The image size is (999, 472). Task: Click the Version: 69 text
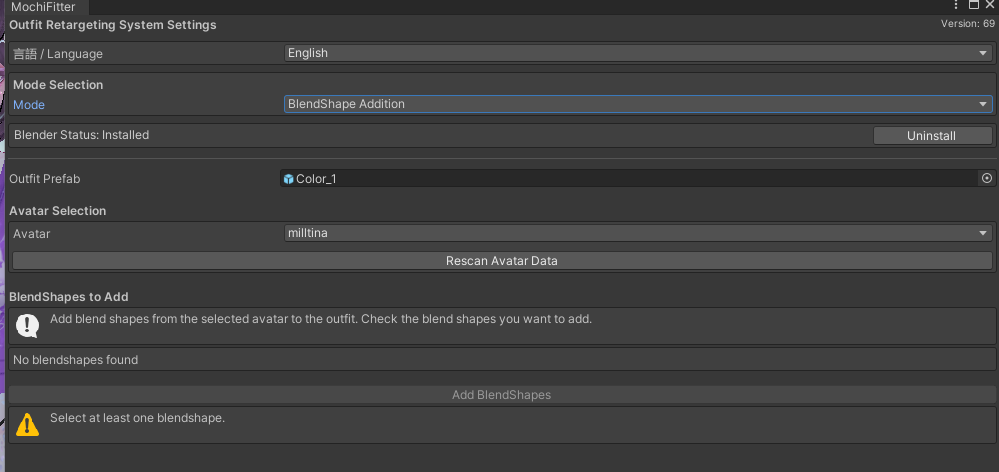point(968,24)
